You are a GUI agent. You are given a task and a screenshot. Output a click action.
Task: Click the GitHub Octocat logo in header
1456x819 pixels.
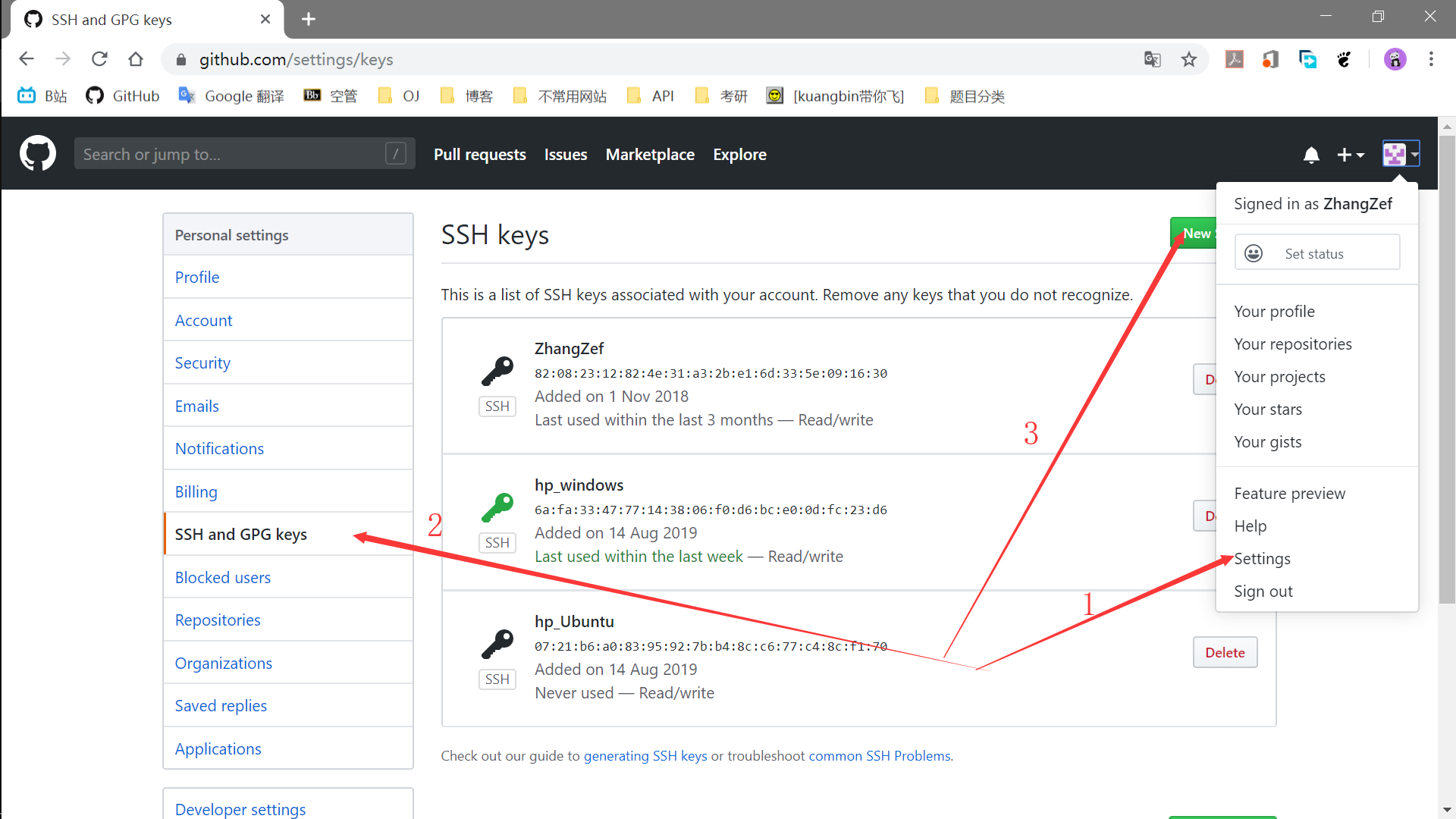[x=37, y=154]
